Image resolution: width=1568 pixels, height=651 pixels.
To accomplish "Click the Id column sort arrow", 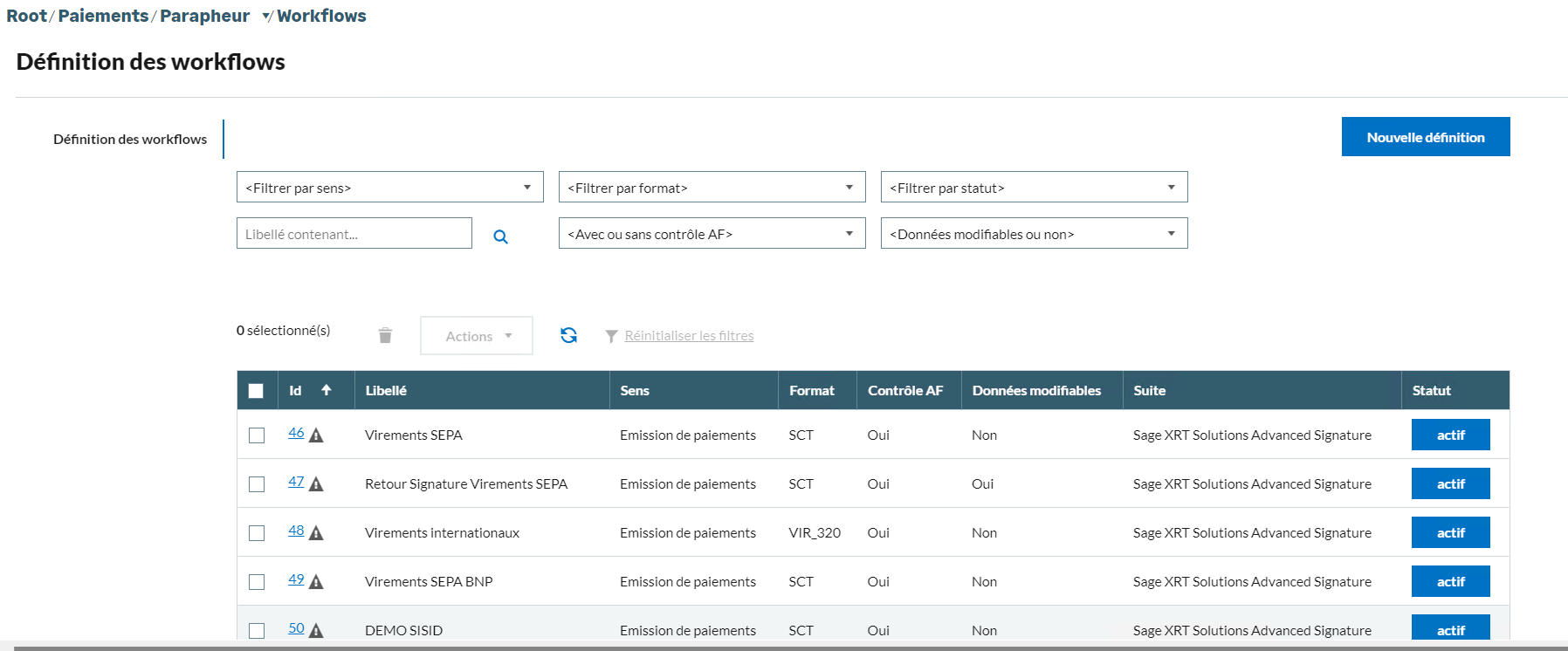I will (x=326, y=390).
